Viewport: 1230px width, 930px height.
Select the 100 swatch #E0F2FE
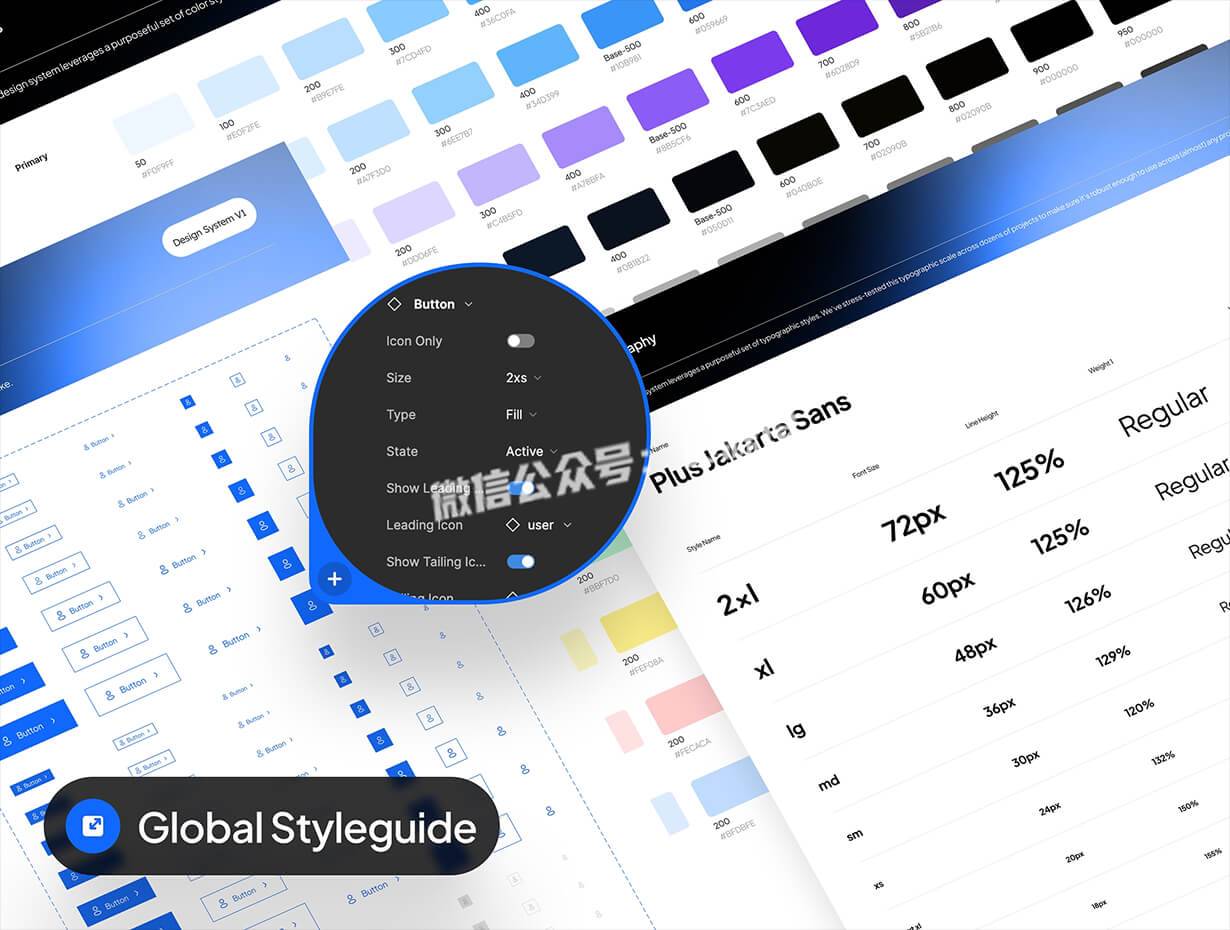[238, 87]
